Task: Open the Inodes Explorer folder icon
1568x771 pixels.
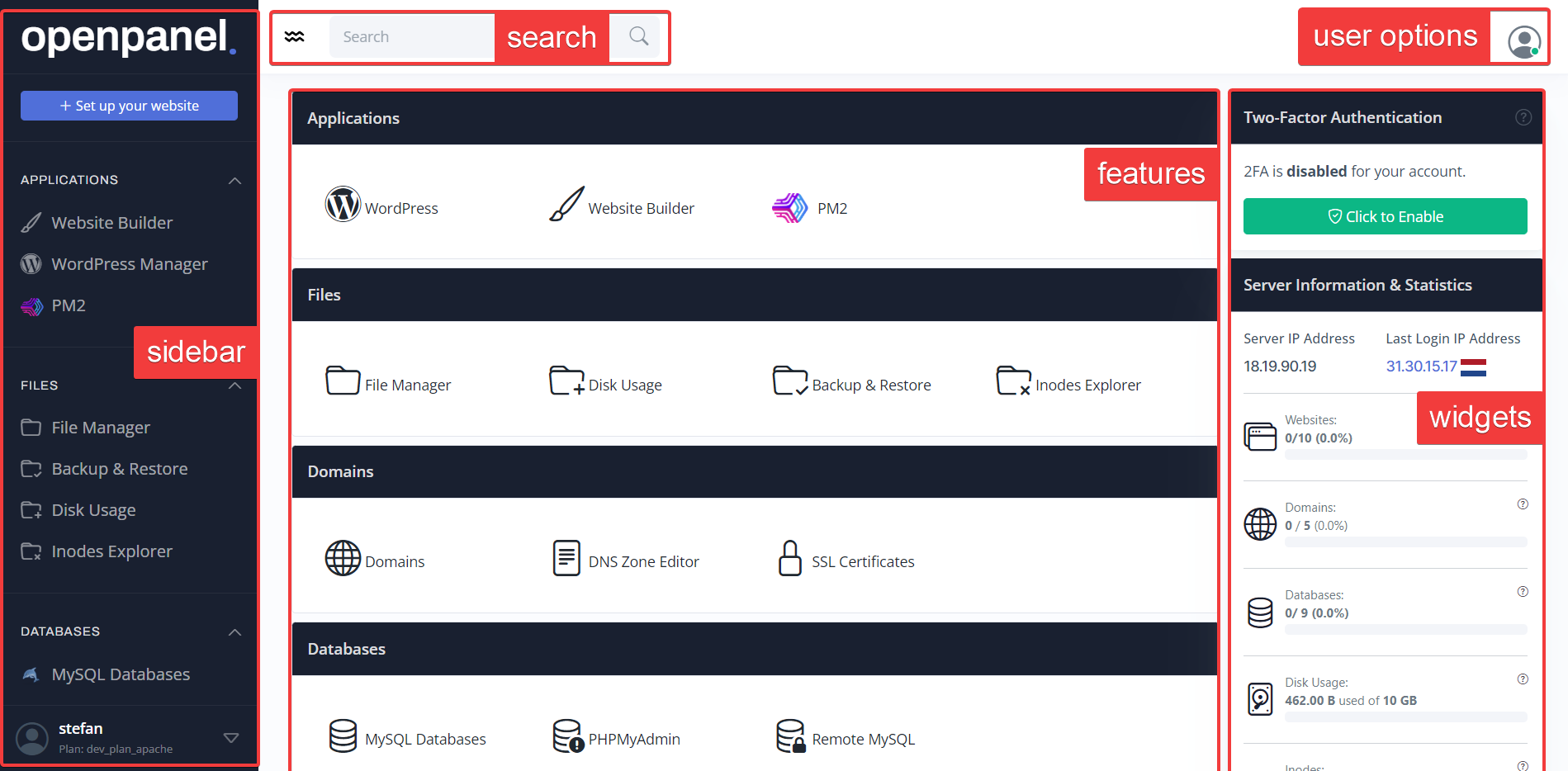Action: point(1013,381)
